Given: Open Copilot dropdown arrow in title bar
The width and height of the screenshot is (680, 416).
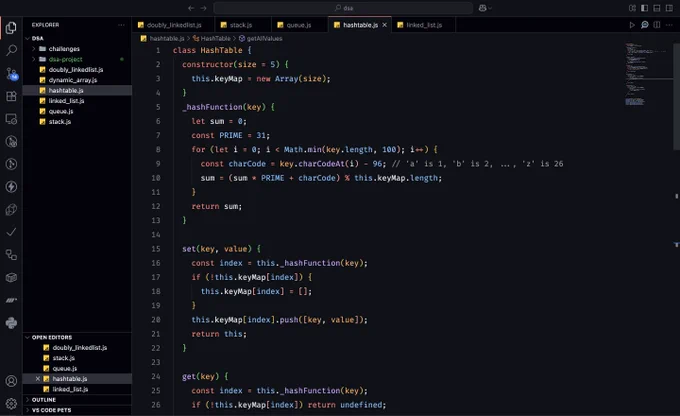Looking at the screenshot, I should point(490,8).
